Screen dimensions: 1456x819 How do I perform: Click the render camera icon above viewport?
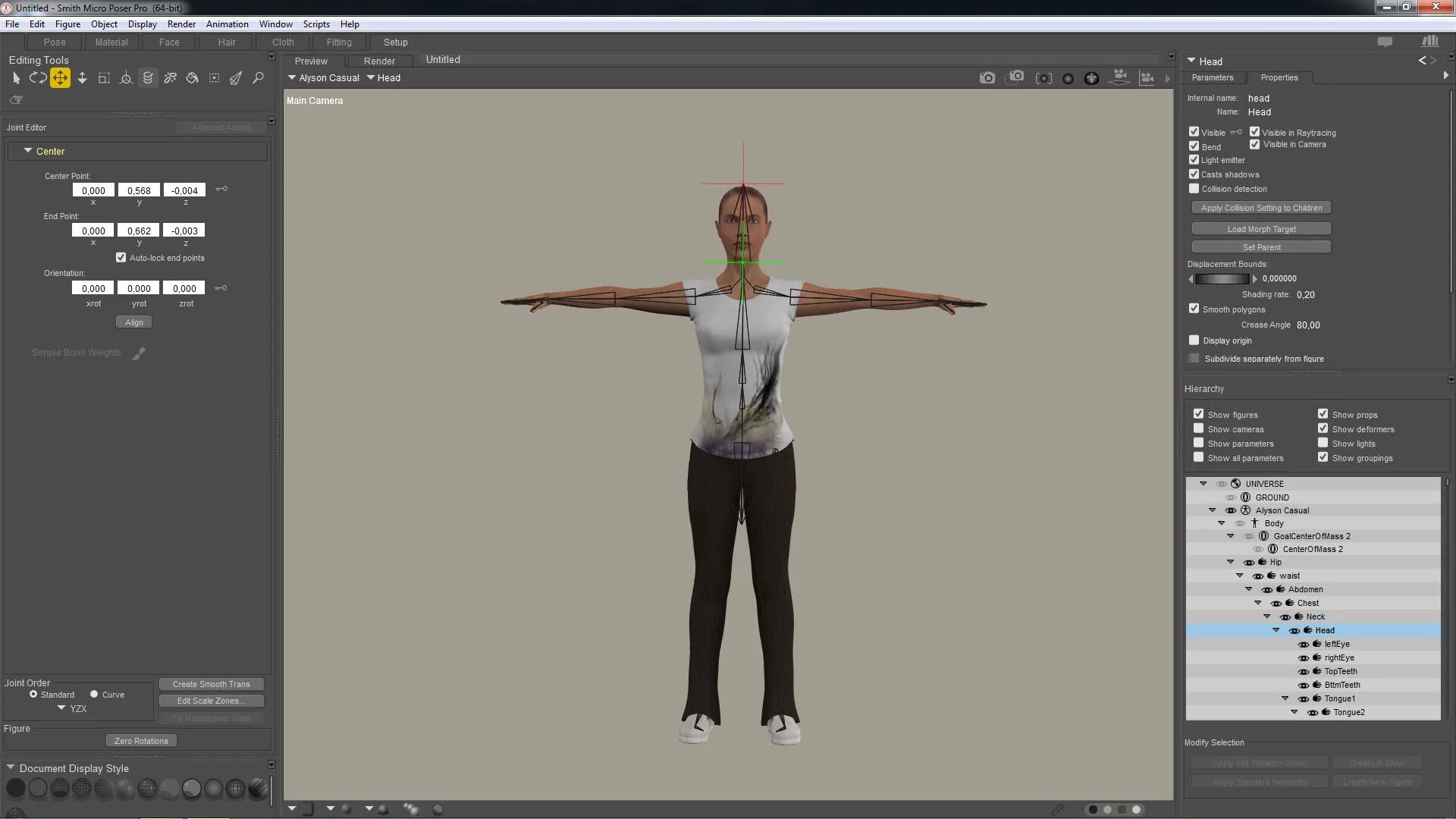tap(987, 78)
